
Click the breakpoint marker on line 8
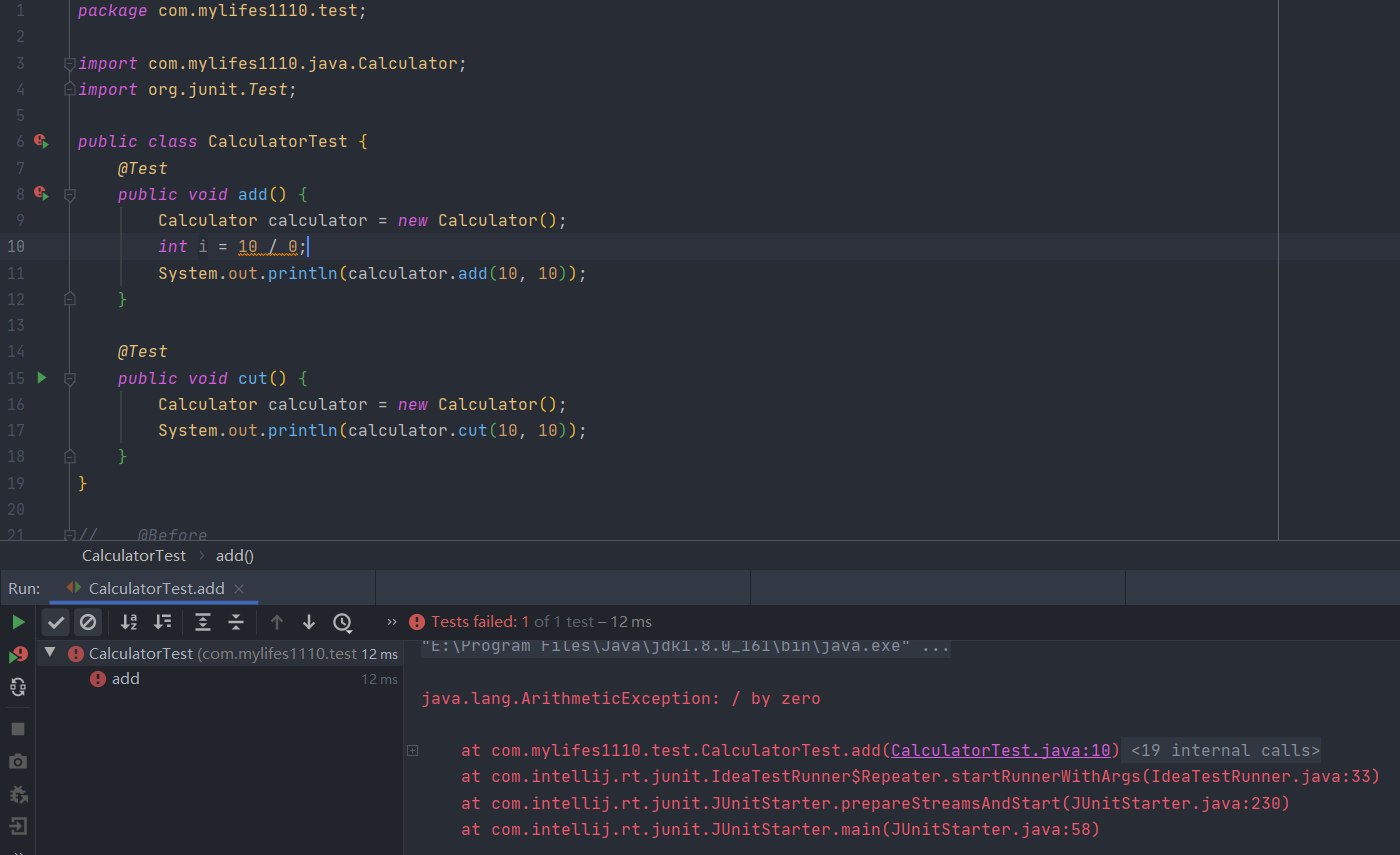click(x=40, y=193)
